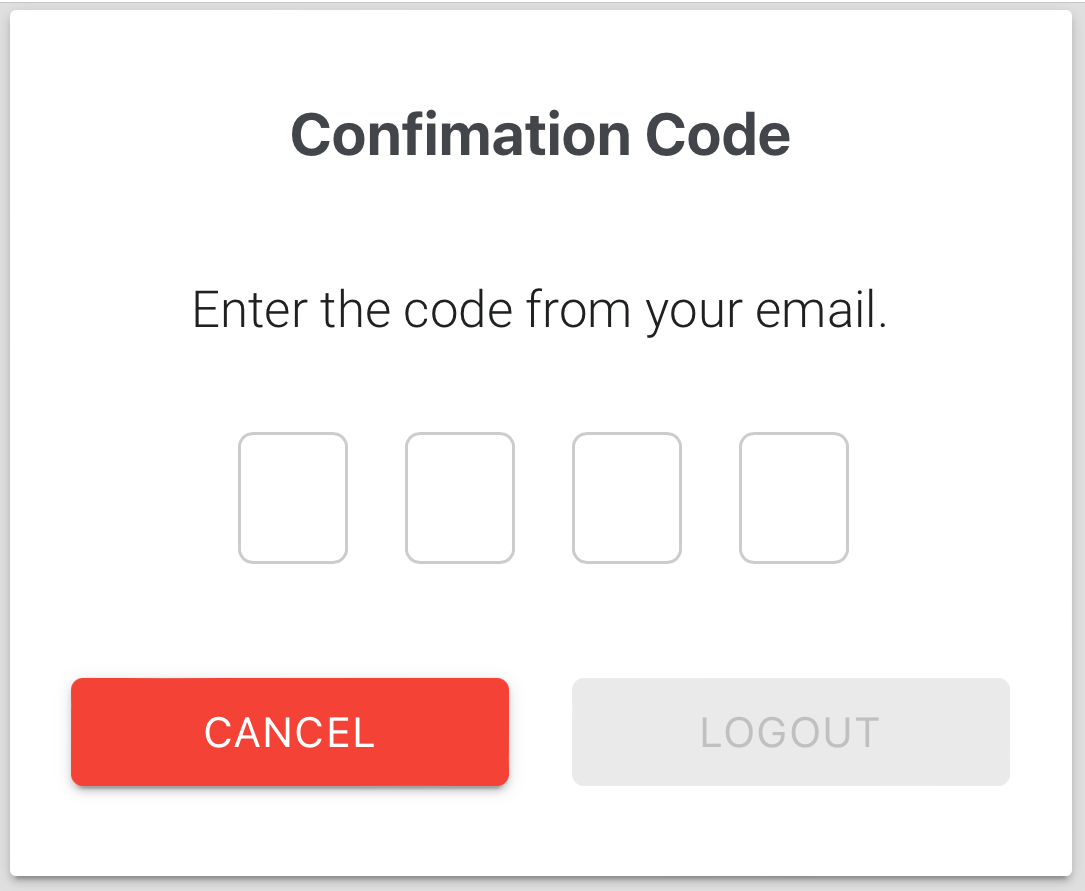
Task: Focus the leftmost confirmation code field
Action: tap(293, 498)
